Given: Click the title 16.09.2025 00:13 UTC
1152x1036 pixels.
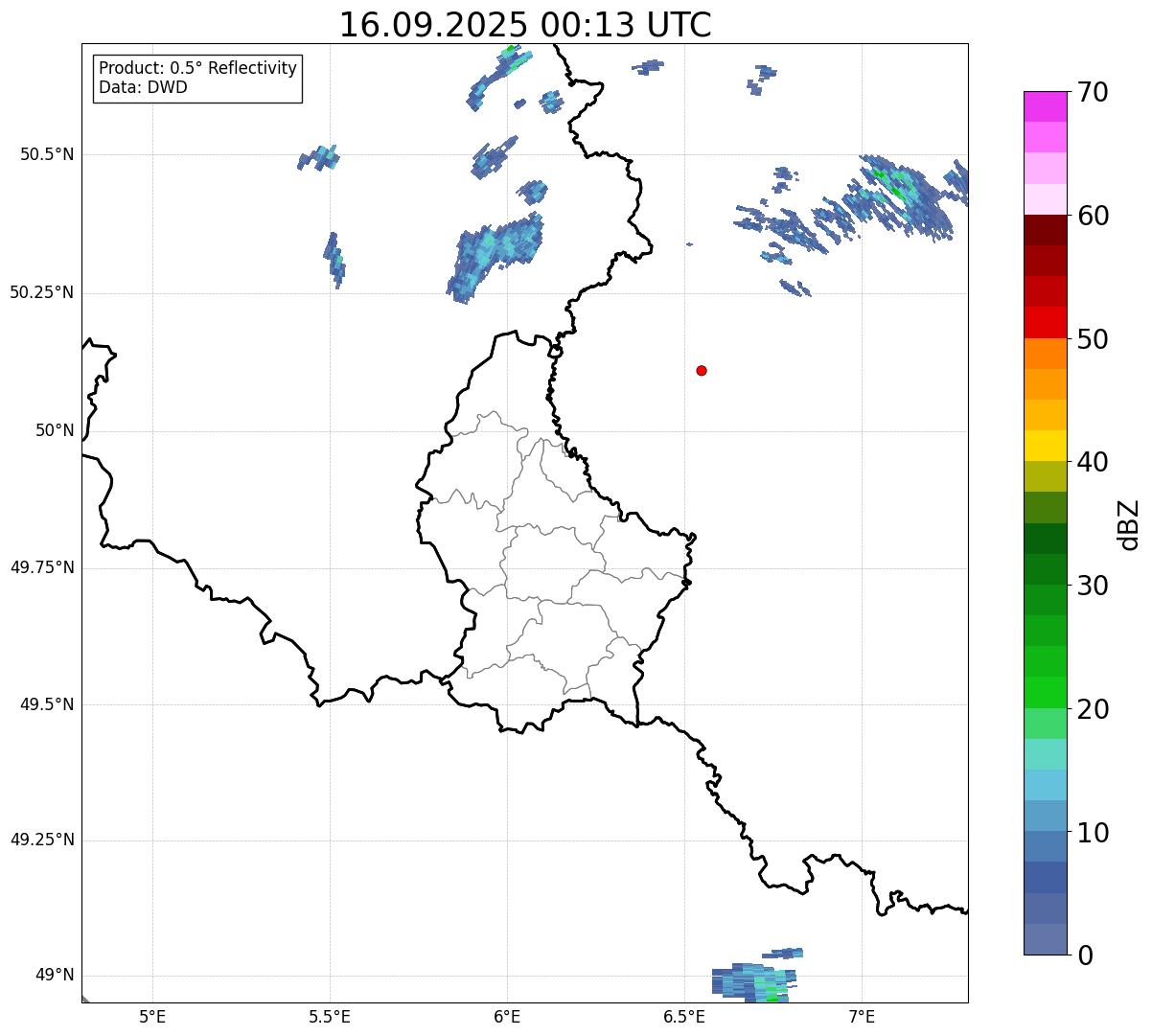Looking at the screenshot, I should tap(525, 25).
